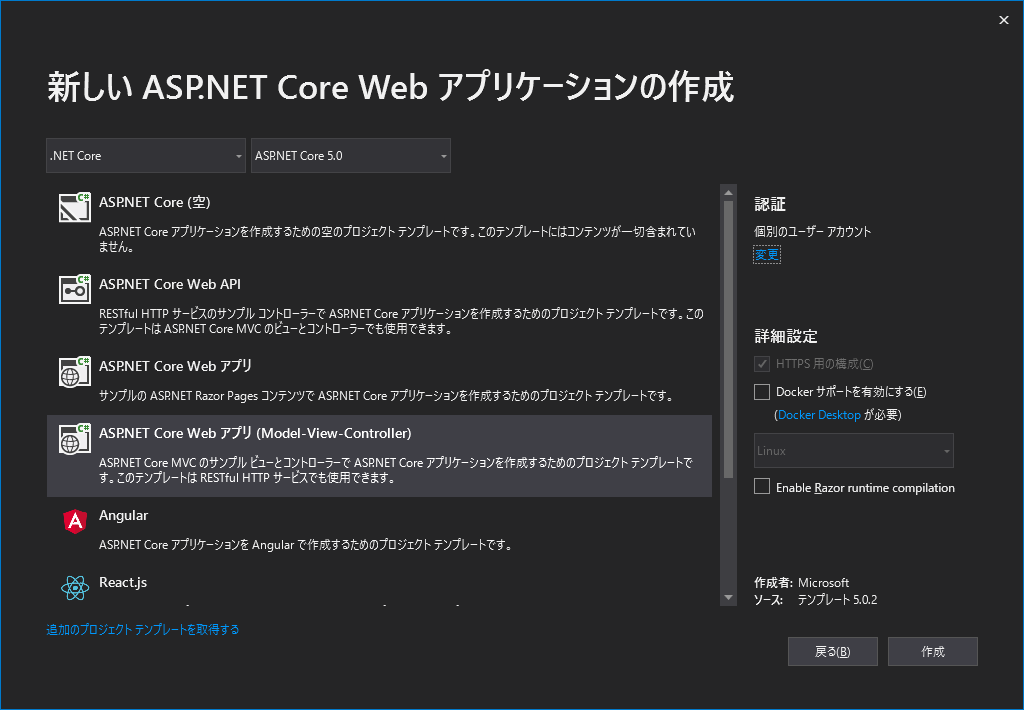Image resolution: width=1024 pixels, height=710 pixels.
Task: Click the dialog title 新しい ASP.NET Core Web アプリケーションの作成
Action: tap(391, 87)
